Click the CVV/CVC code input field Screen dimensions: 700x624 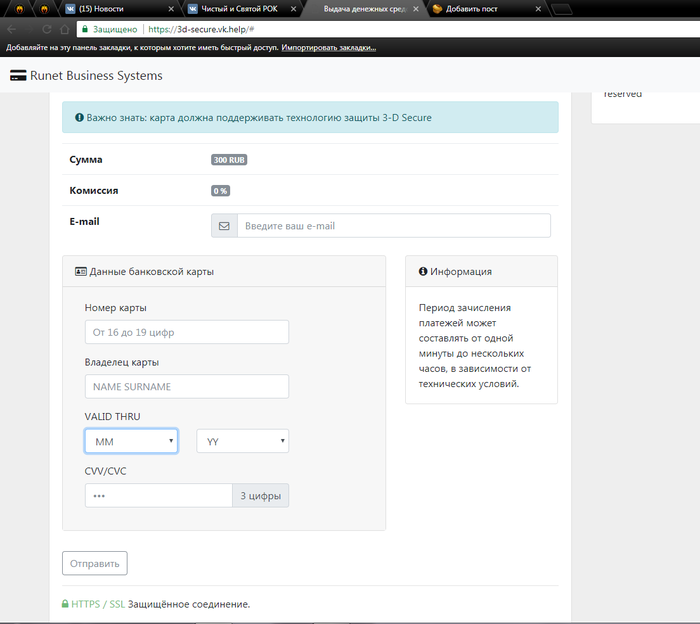coord(159,495)
